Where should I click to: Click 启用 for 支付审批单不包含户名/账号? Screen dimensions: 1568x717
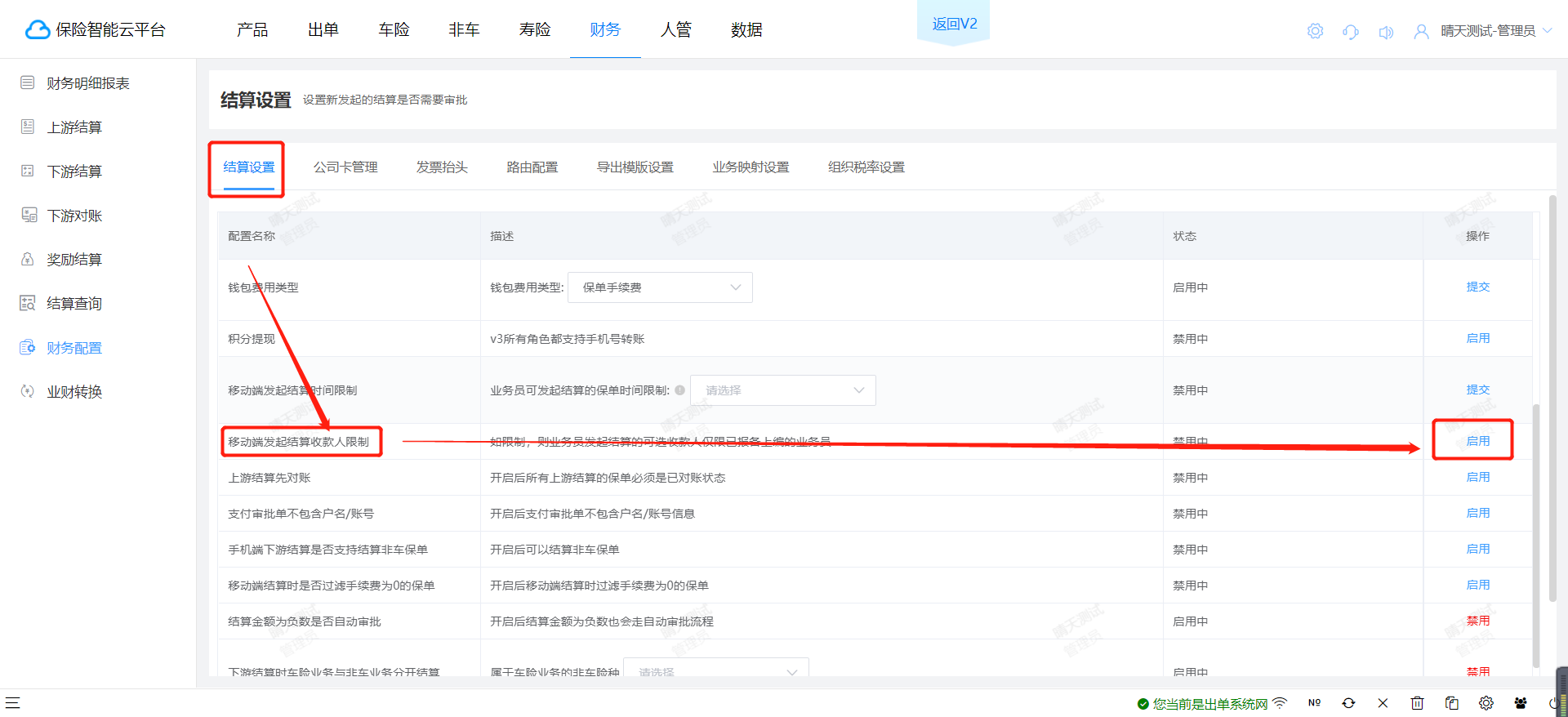click(x=1478, y=513)
